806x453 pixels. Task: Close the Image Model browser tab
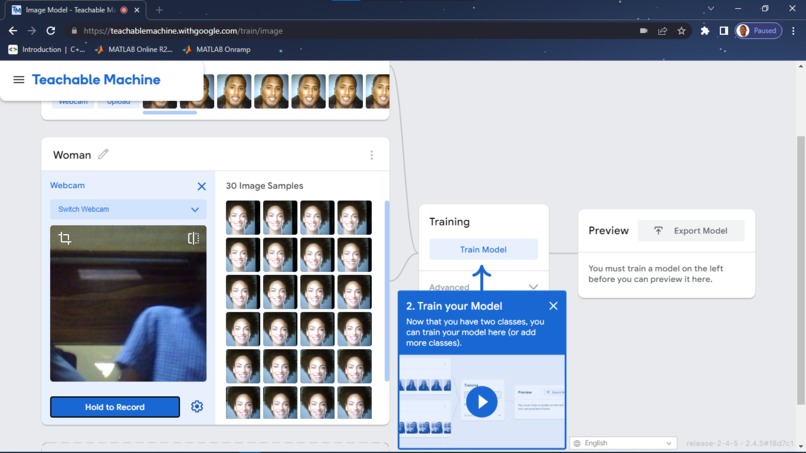point(137,10)
